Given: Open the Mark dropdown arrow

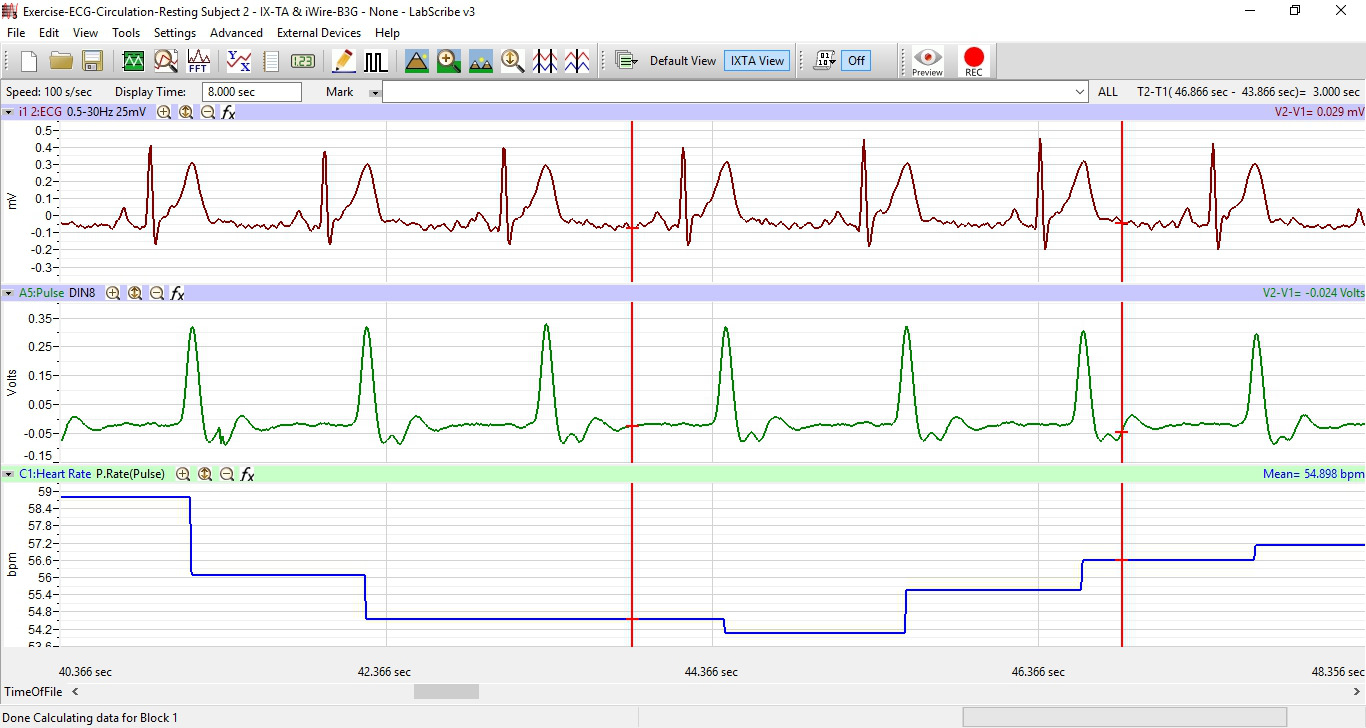Looking at the screenshot, I should (374, 91).
